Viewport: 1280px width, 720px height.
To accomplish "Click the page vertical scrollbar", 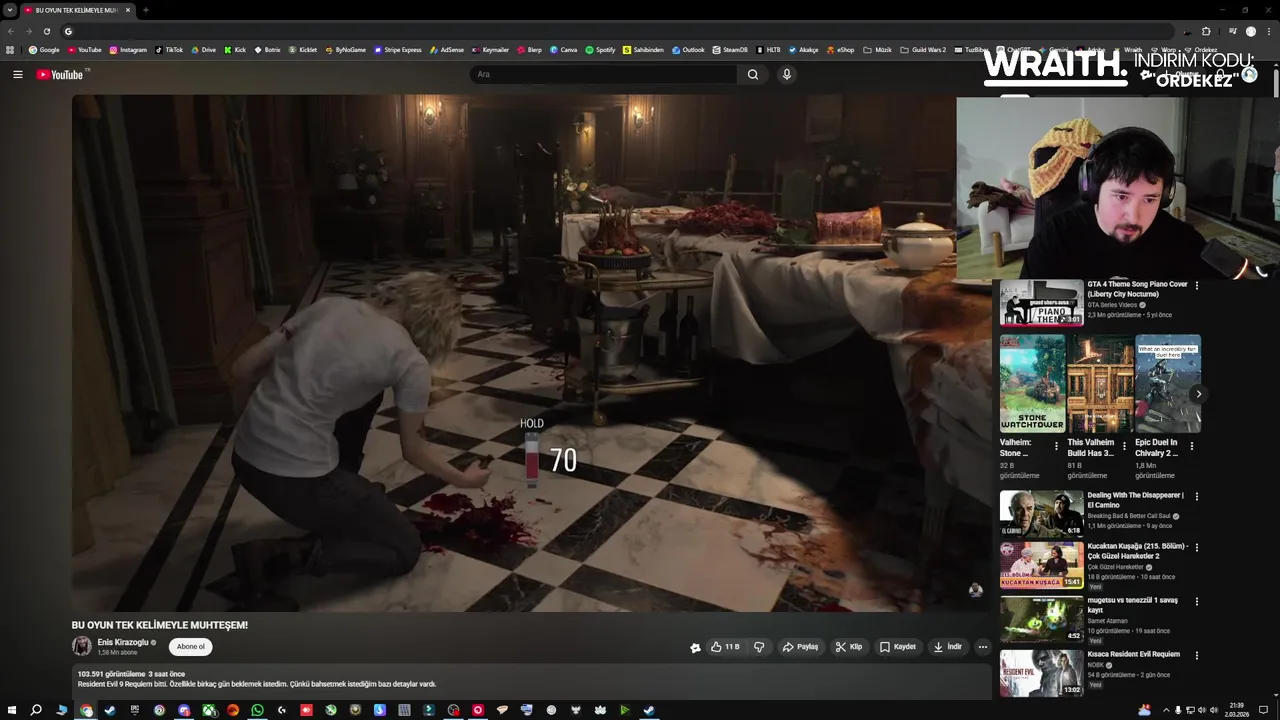I will pyautogui.click(x=1275, y=81).
